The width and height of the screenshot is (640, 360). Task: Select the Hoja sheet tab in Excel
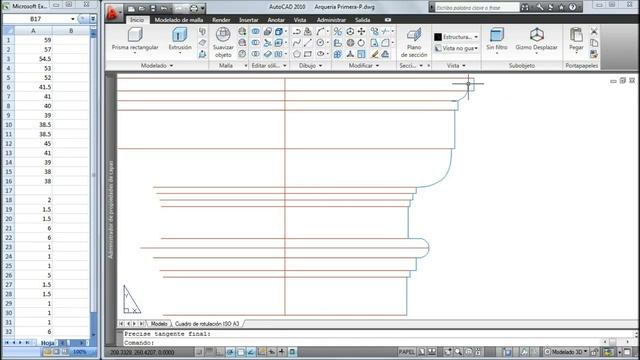point(47,343)
